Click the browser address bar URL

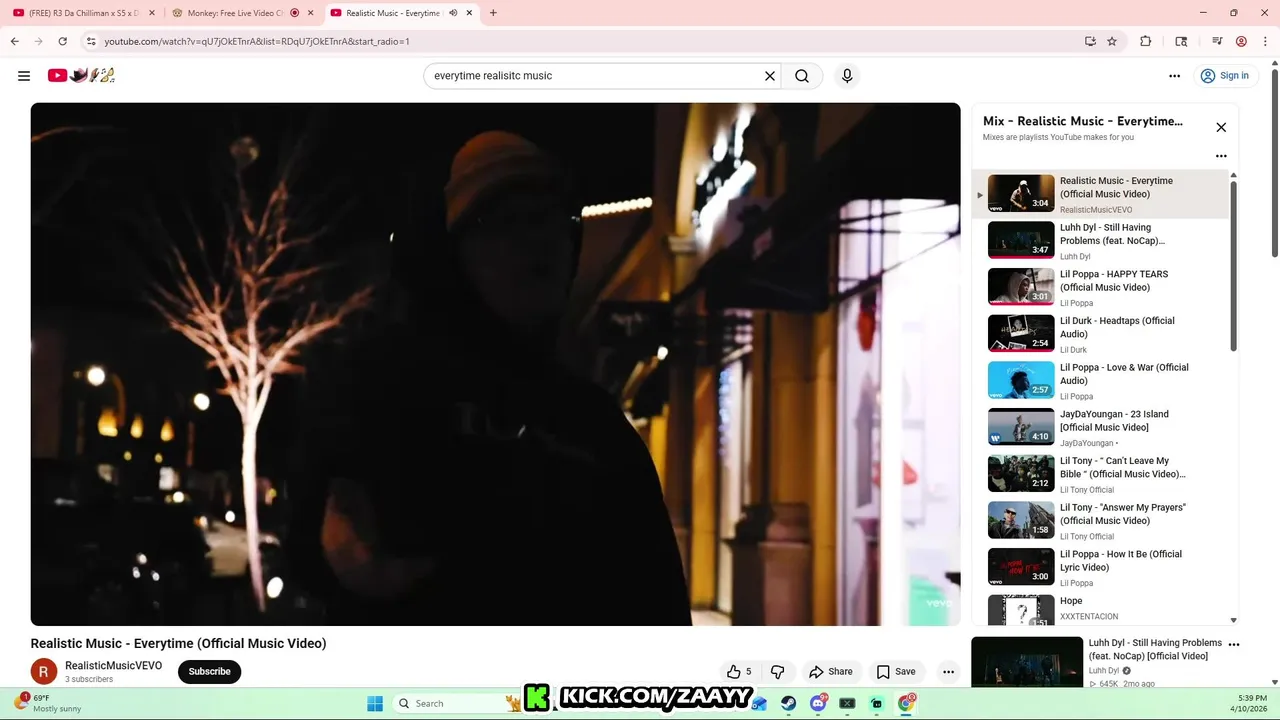(257, 41)
